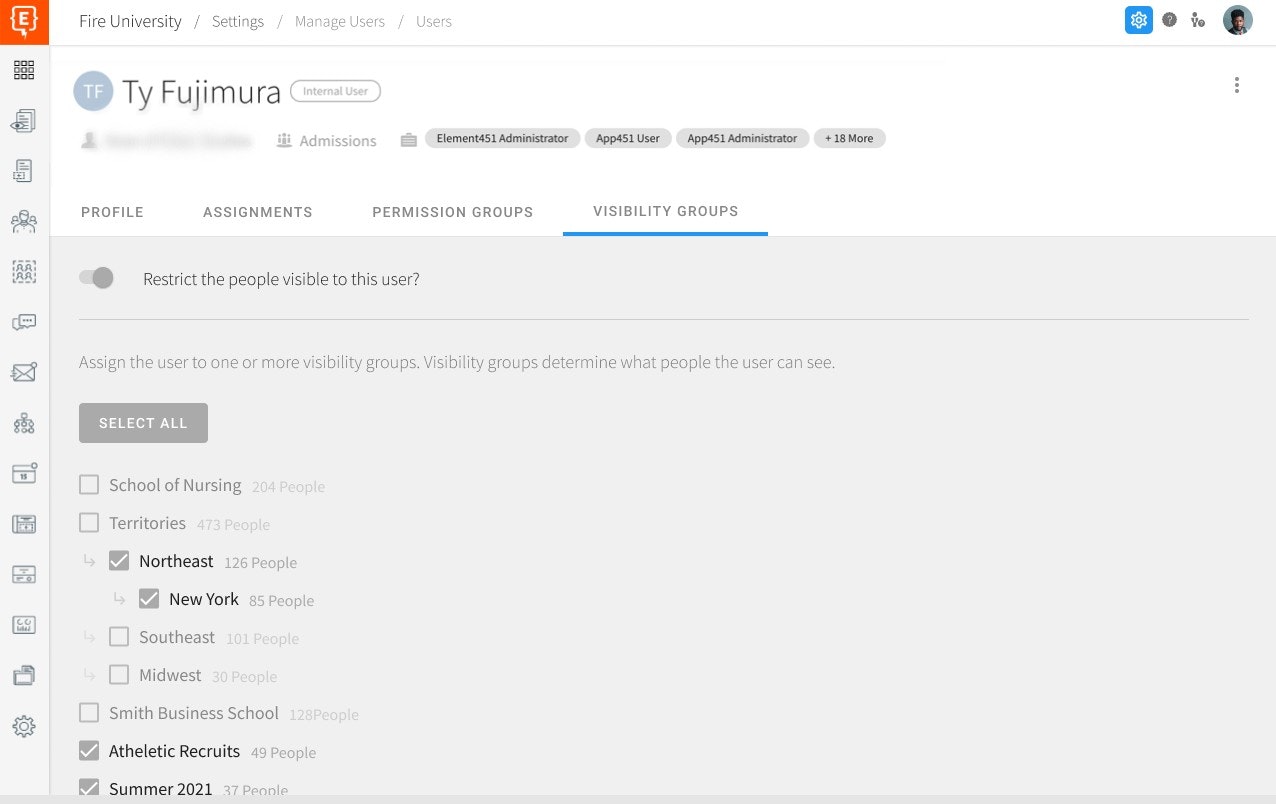
Task: Open the apps grid icon in sidebar
Action: tap(24, 70)
